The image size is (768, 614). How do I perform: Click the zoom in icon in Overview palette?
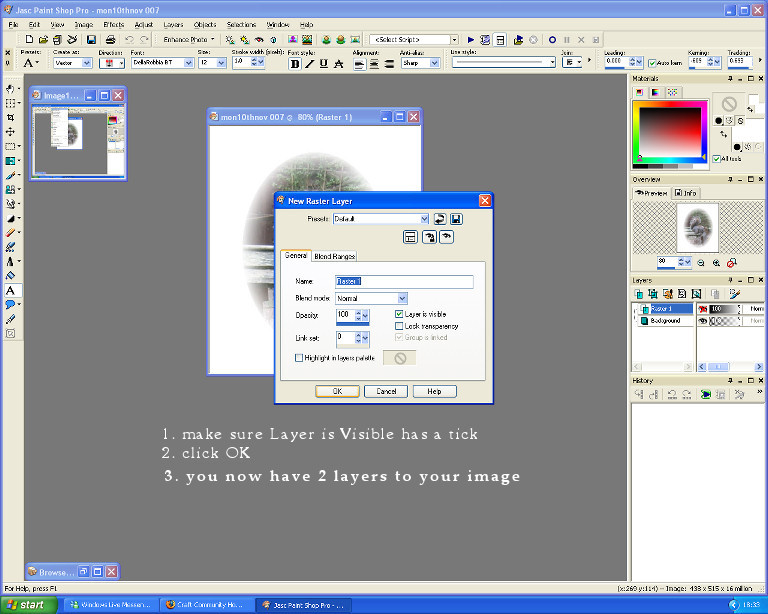pyautogui.click(x=716, y=263)
